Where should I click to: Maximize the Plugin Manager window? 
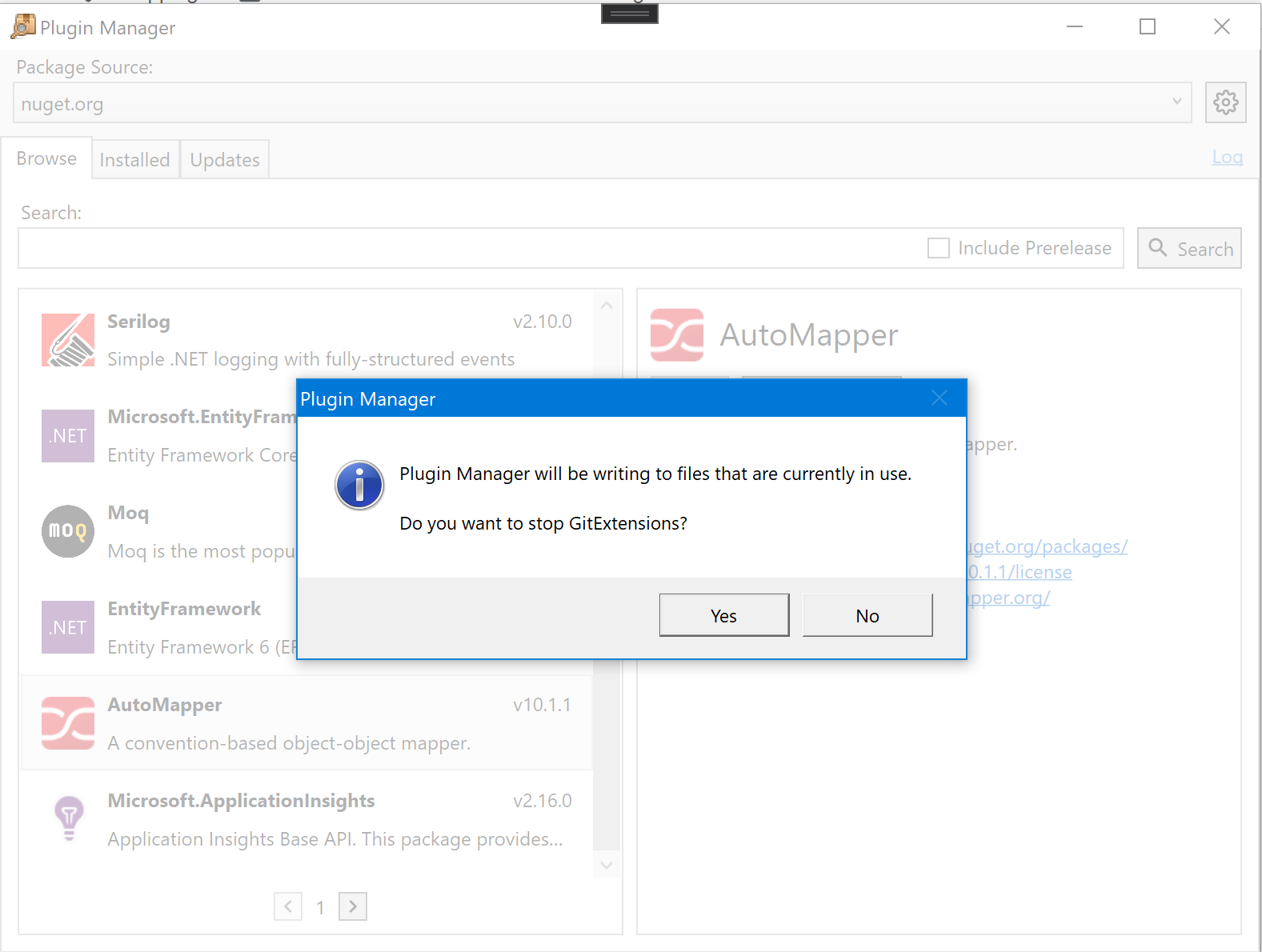click(x=1148, y=26)
